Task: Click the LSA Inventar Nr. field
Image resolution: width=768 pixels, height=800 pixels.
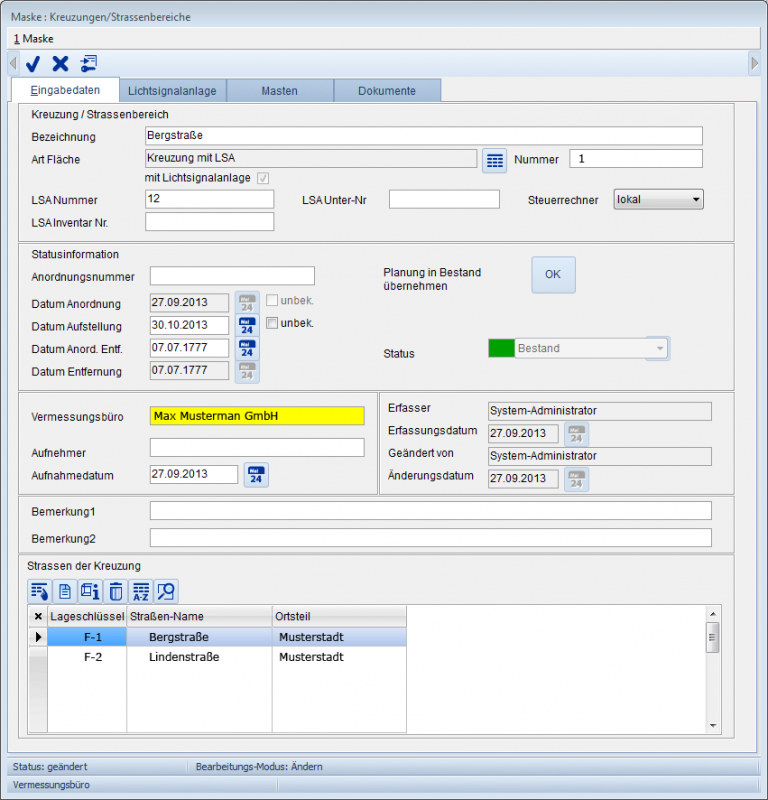Action: 209,221
